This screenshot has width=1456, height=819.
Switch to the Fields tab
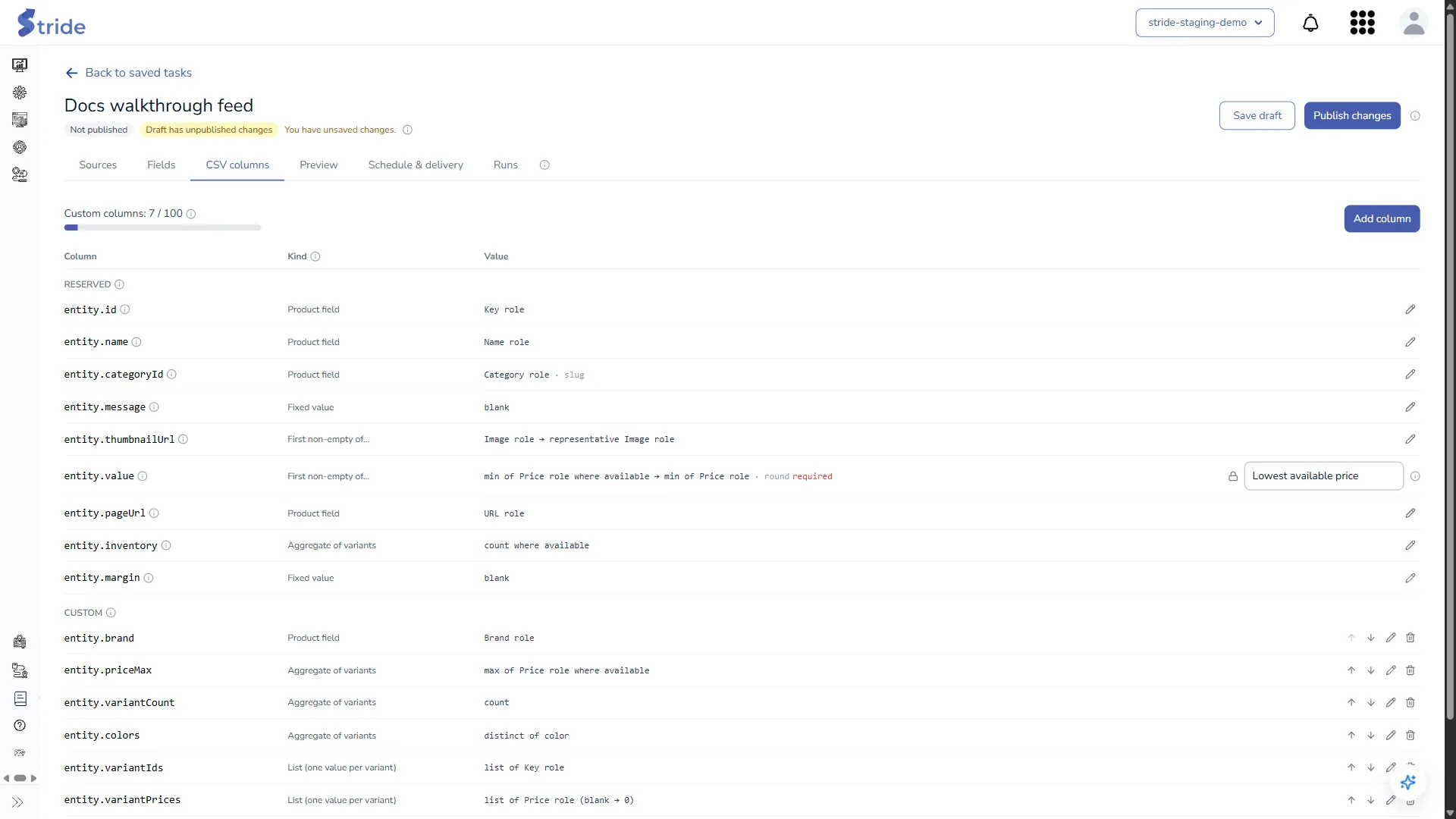pos(161,165)
